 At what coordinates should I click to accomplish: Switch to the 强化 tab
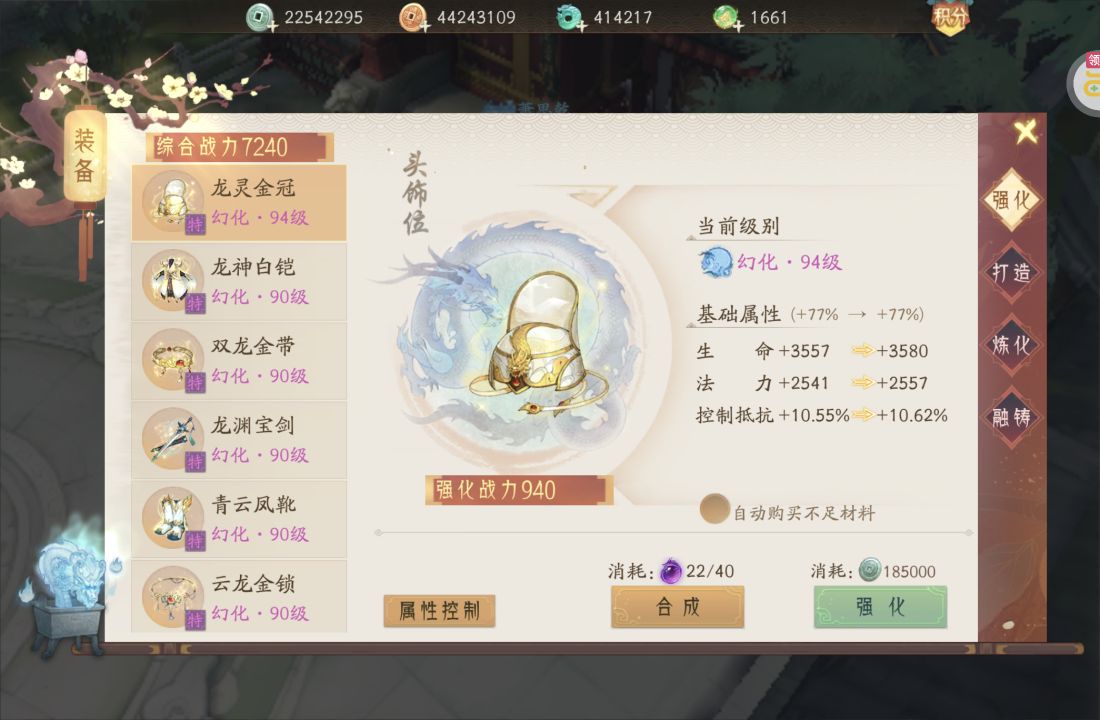coord(1011,200)
